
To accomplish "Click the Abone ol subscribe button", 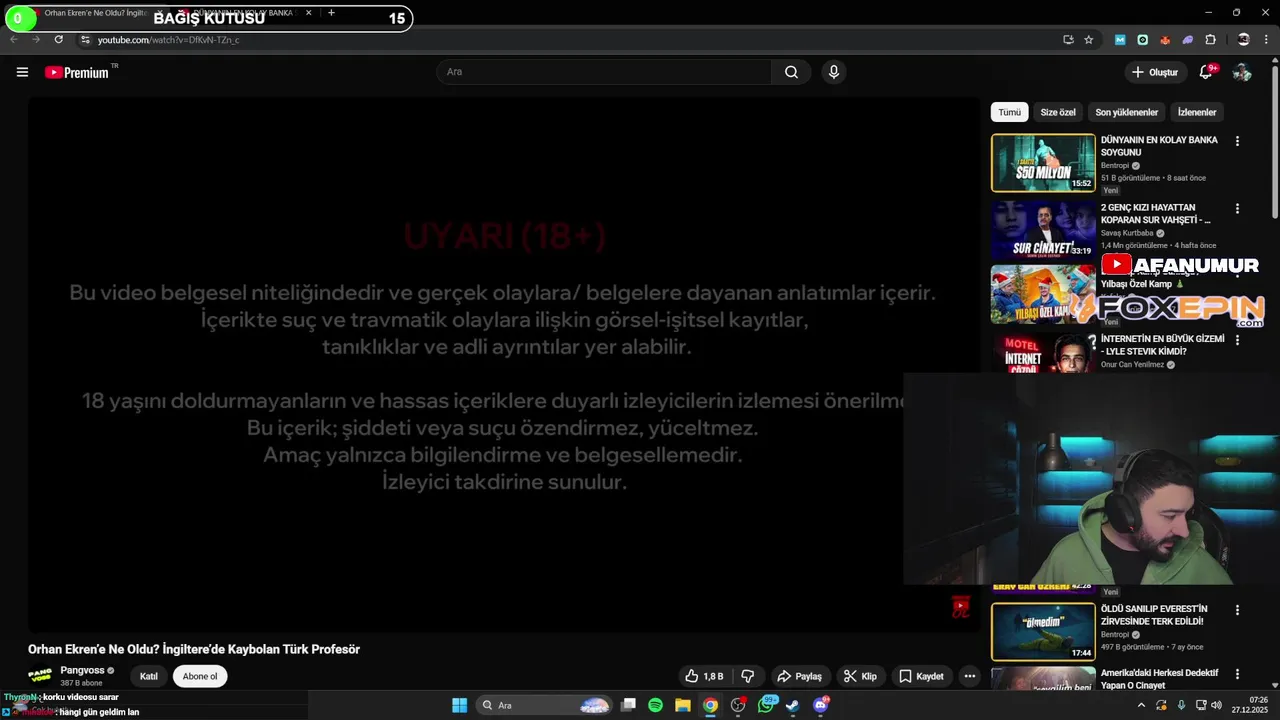I will (200, 676).
